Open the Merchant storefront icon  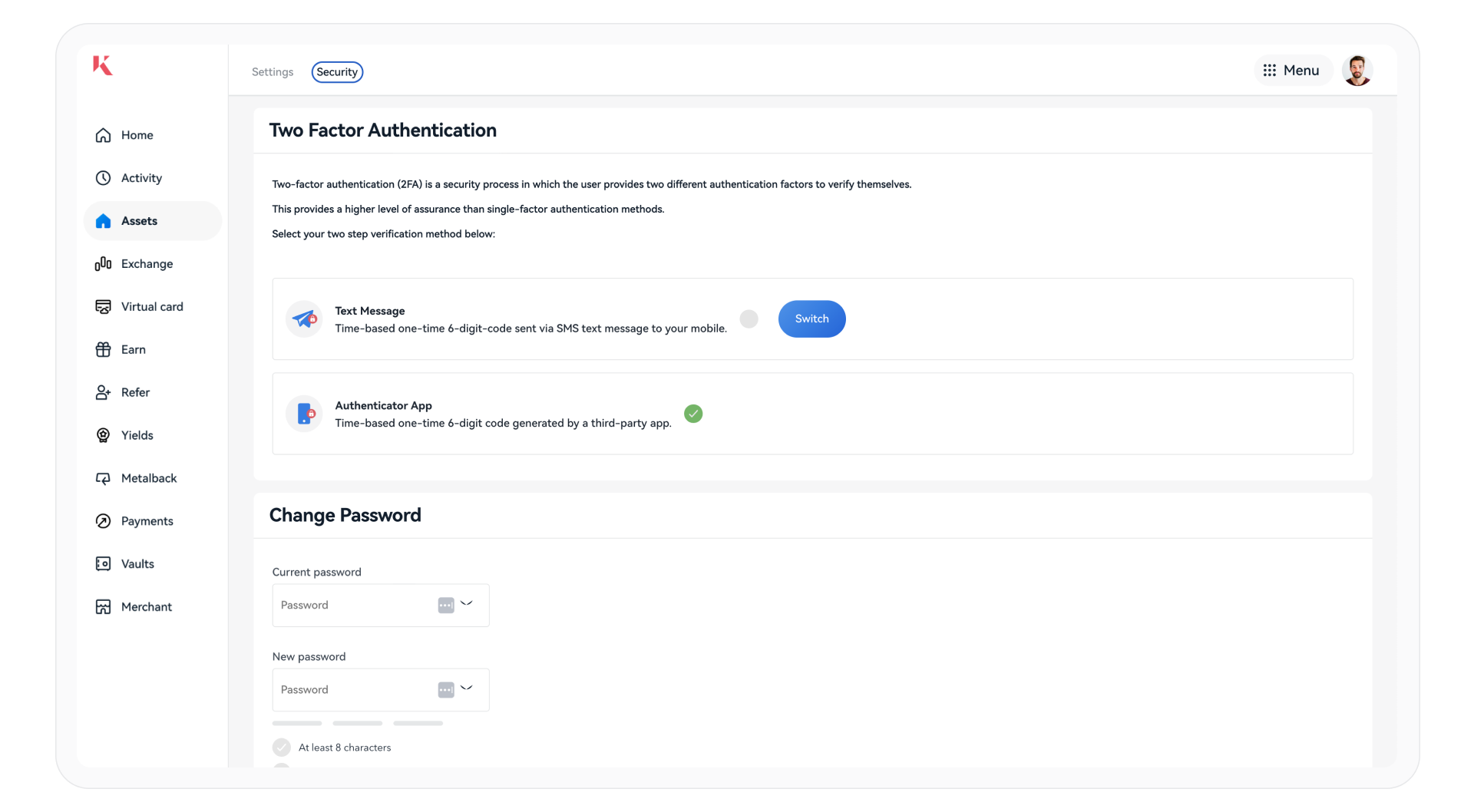tap(103, 607)
